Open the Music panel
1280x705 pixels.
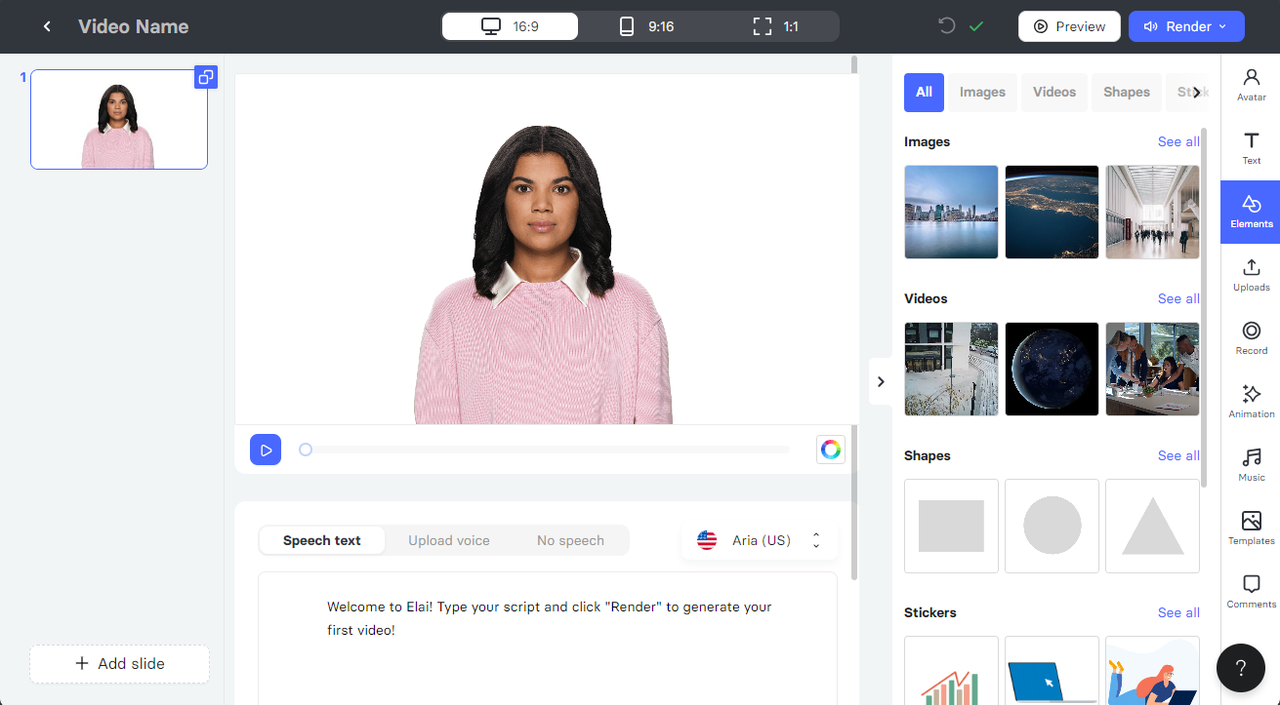1251,465
